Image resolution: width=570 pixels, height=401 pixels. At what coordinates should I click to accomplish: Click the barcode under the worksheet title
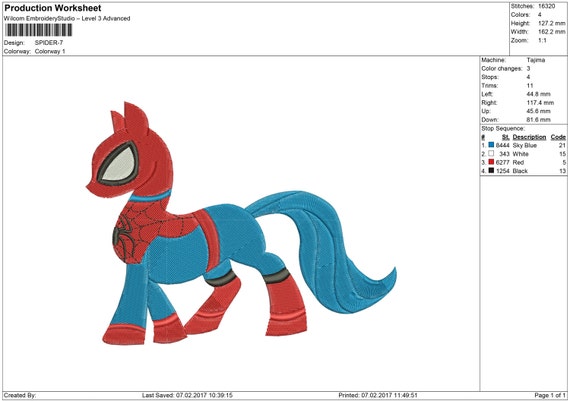click(39, 30)
